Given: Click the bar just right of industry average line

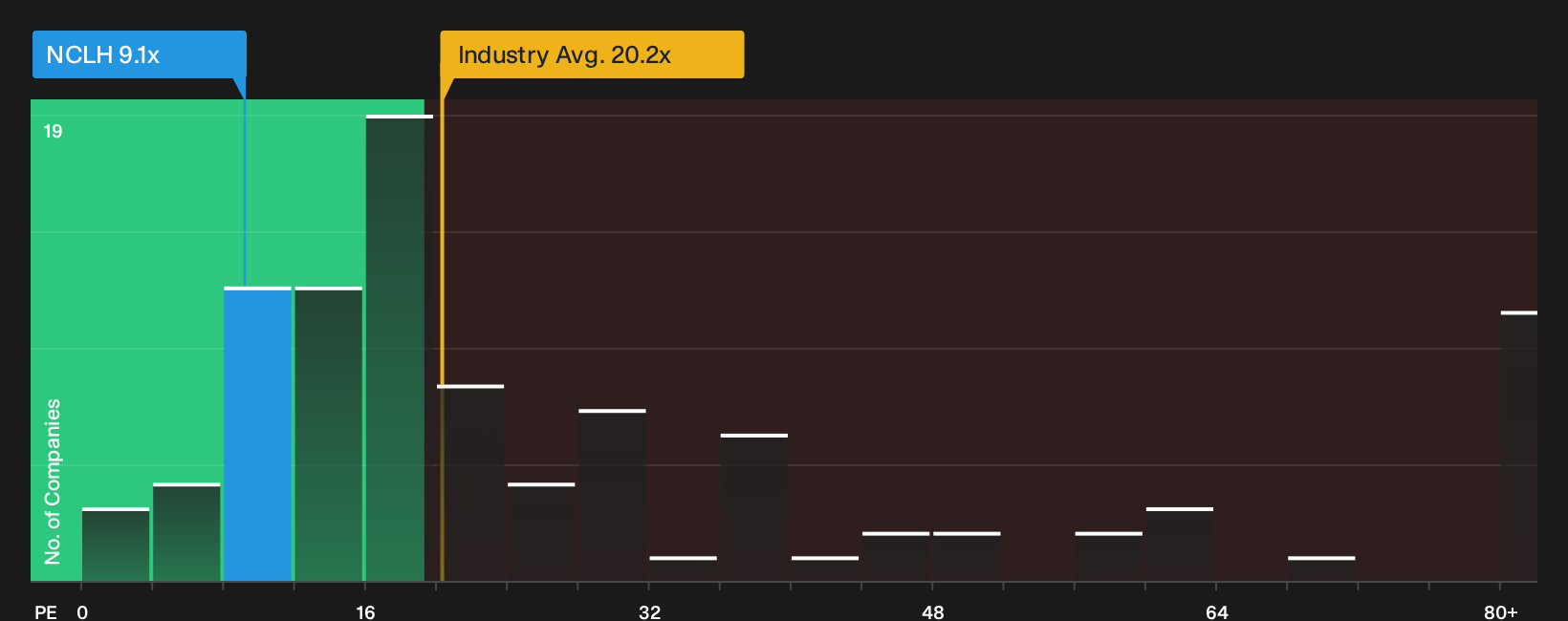Looking at the screenshot, I should (470, 483).
